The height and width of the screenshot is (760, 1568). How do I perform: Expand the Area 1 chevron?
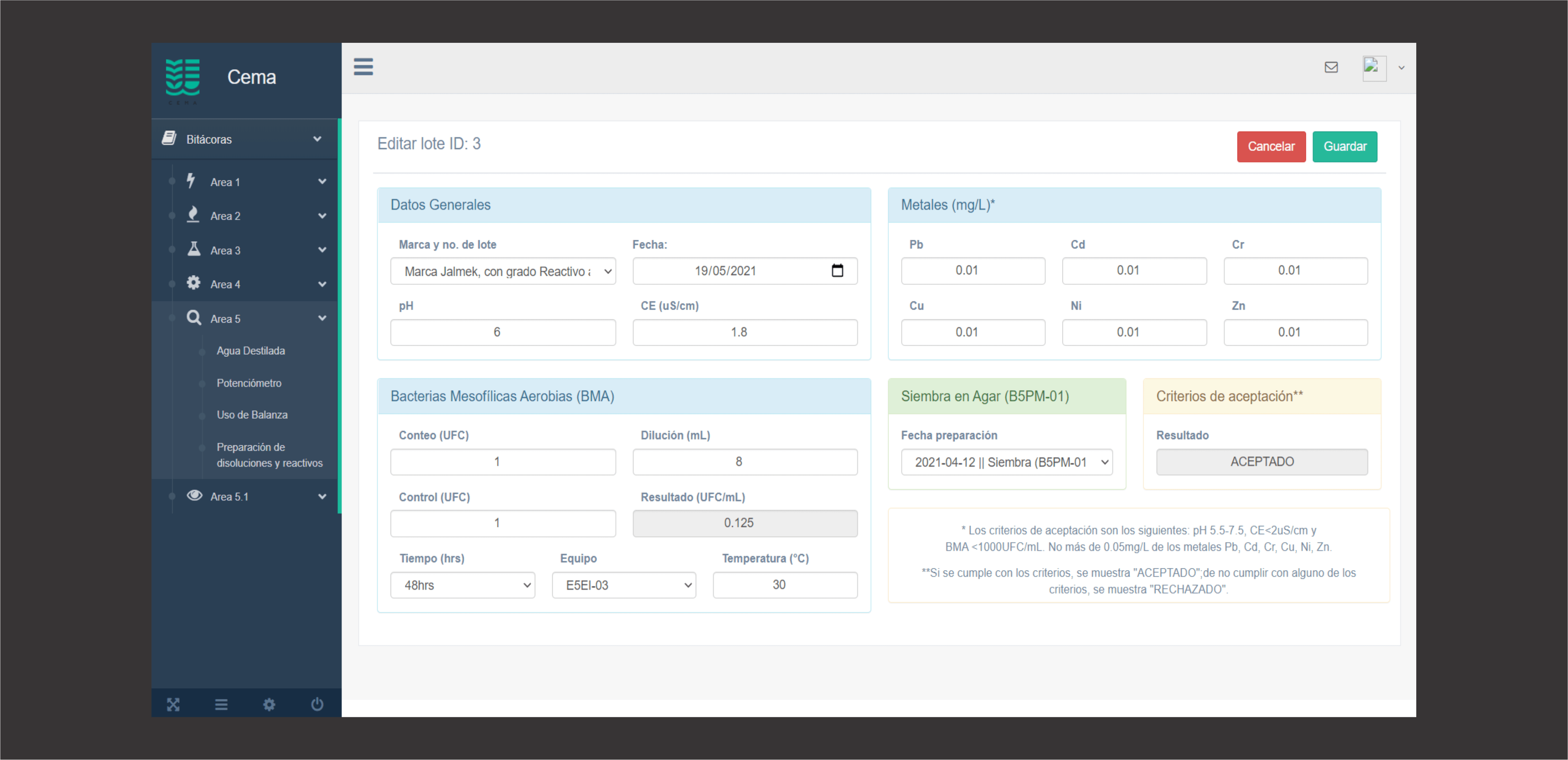(322, 181)
